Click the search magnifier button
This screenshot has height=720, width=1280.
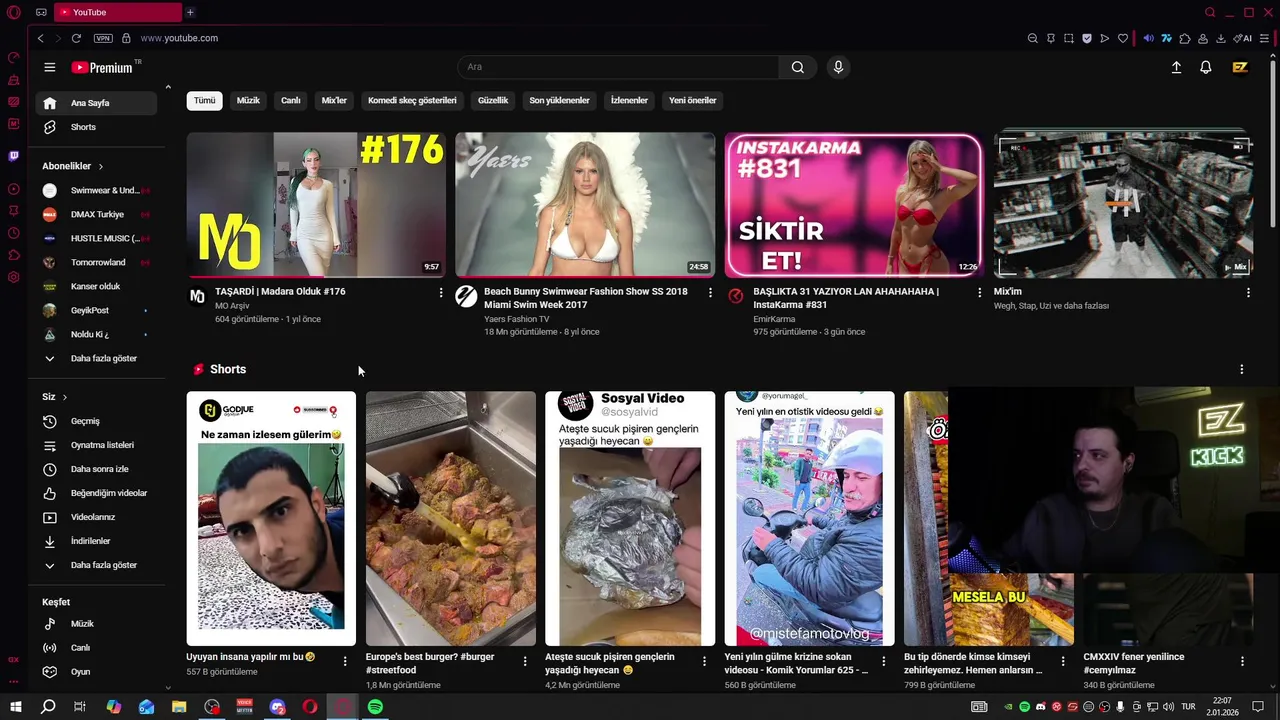click(797, 67)
